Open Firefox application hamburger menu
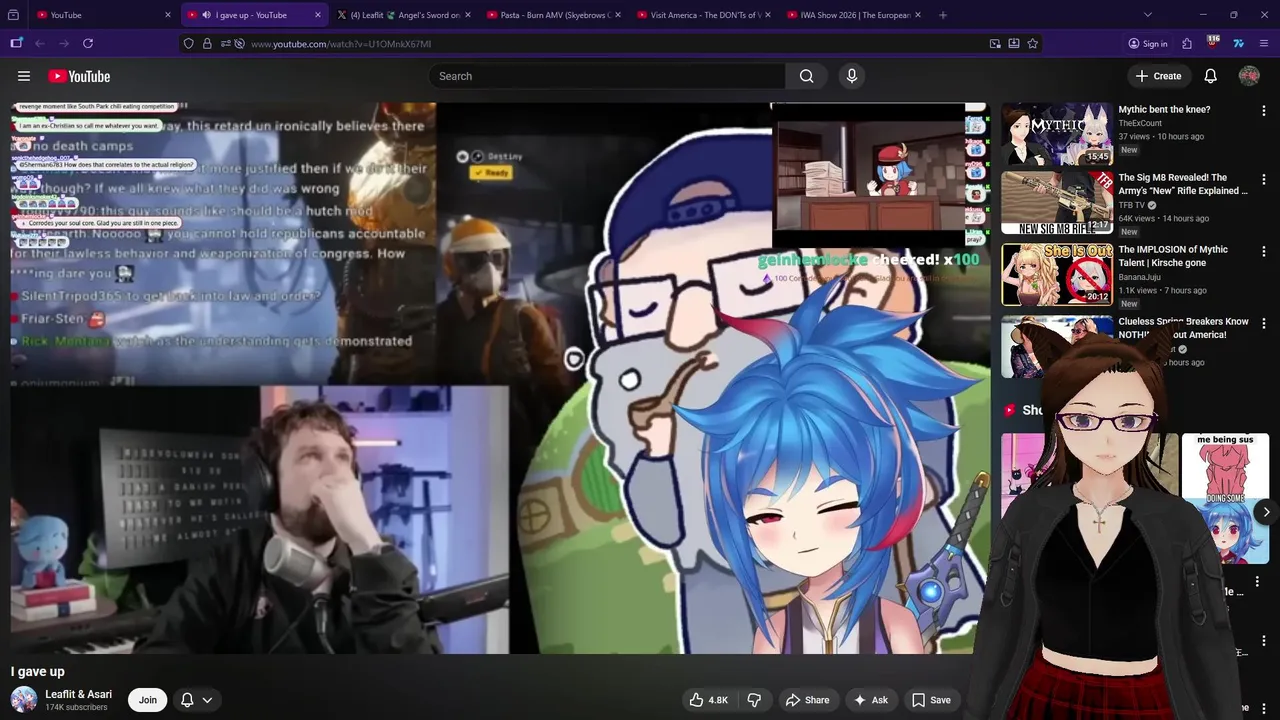 point(1264,44)
